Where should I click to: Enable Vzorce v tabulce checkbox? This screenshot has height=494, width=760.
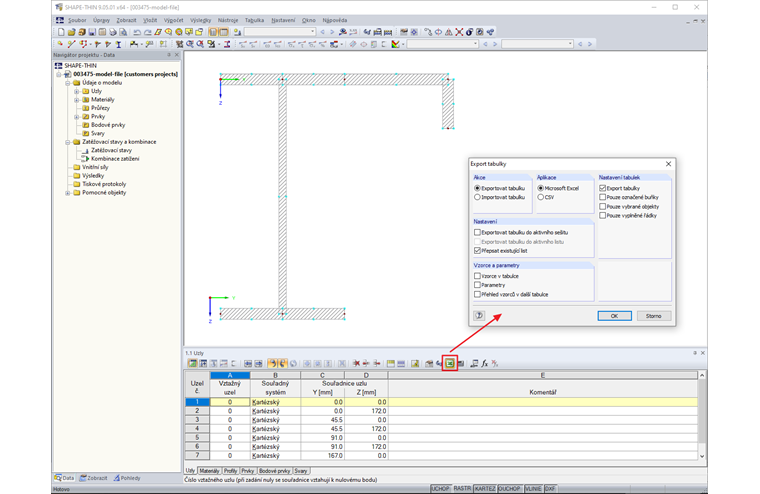pos(477,276)
